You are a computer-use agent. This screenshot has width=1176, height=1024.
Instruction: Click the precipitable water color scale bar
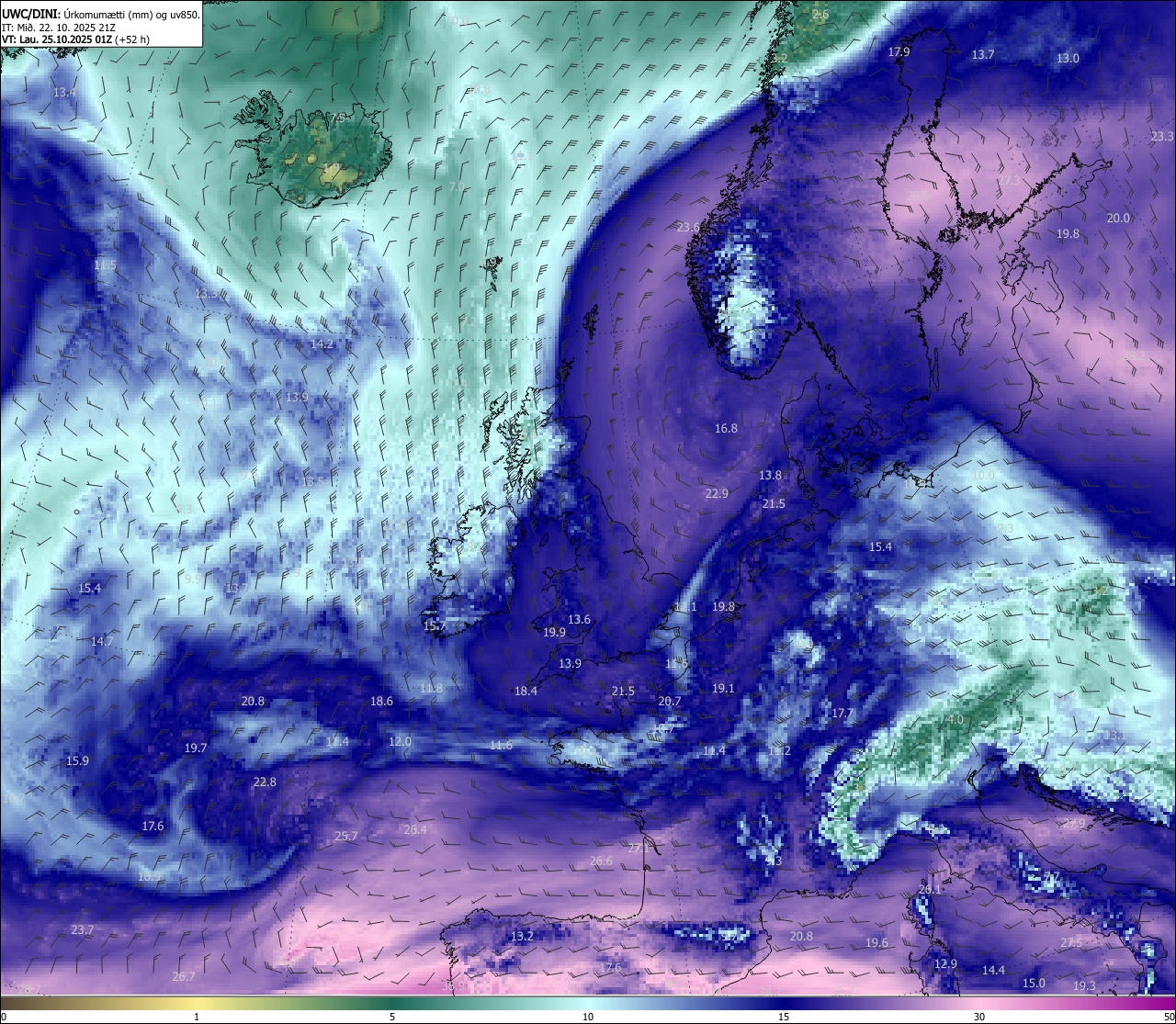(x=588, y=1002)
